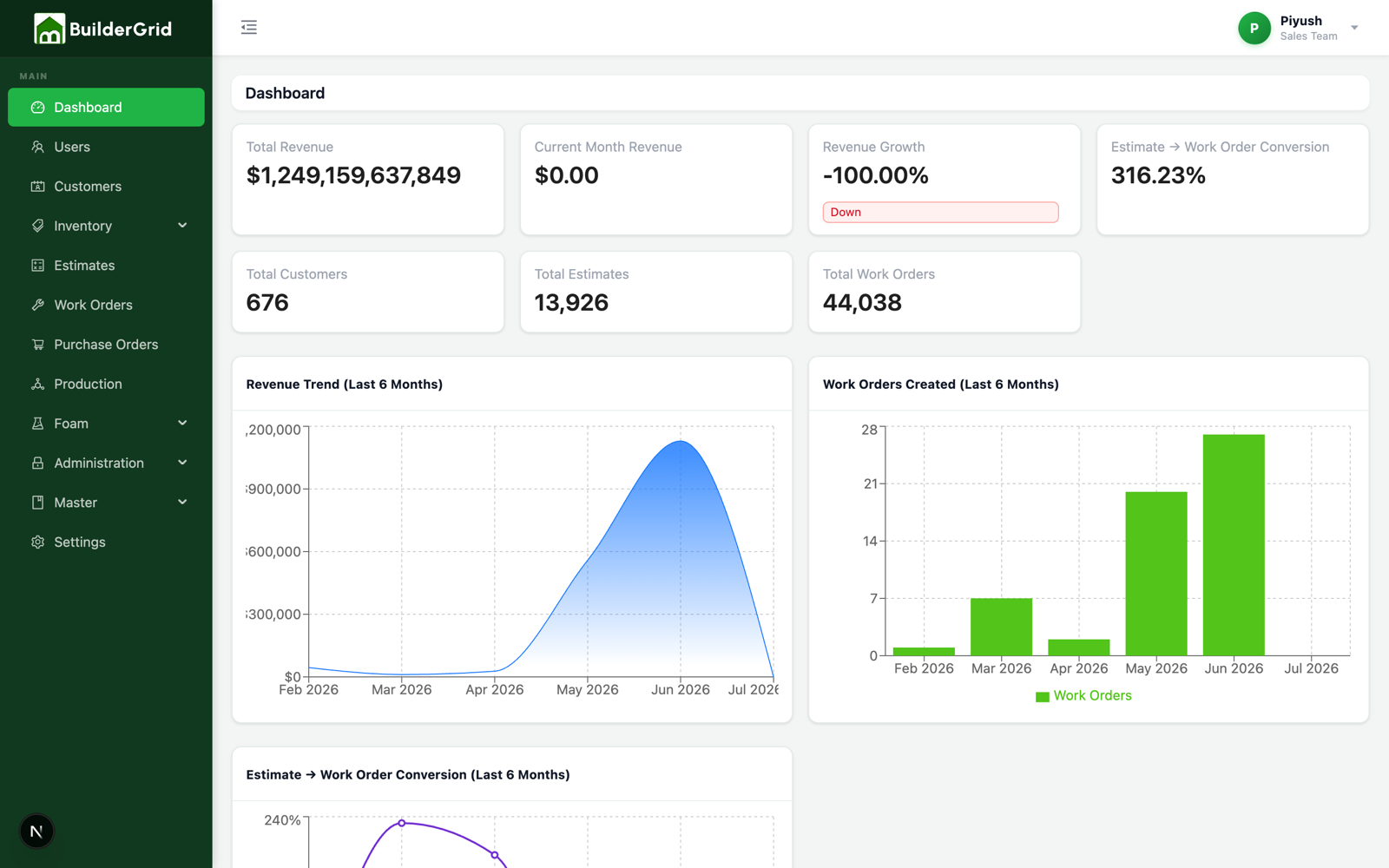Image resolution: width=1389 pixels, height=868 pixels.
Task: Click the Dashboard gauge icon in sidebar
Action: coord(37,108)
